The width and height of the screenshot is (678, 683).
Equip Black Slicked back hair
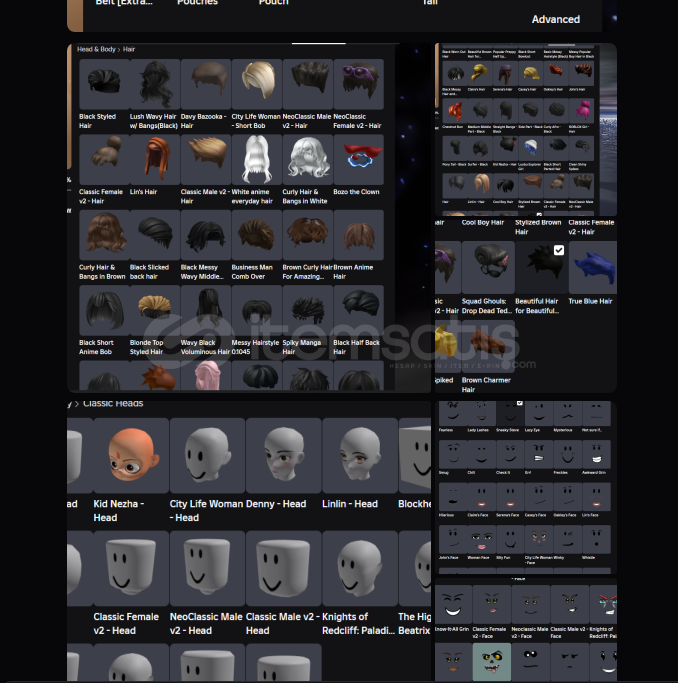pos(155,235)
